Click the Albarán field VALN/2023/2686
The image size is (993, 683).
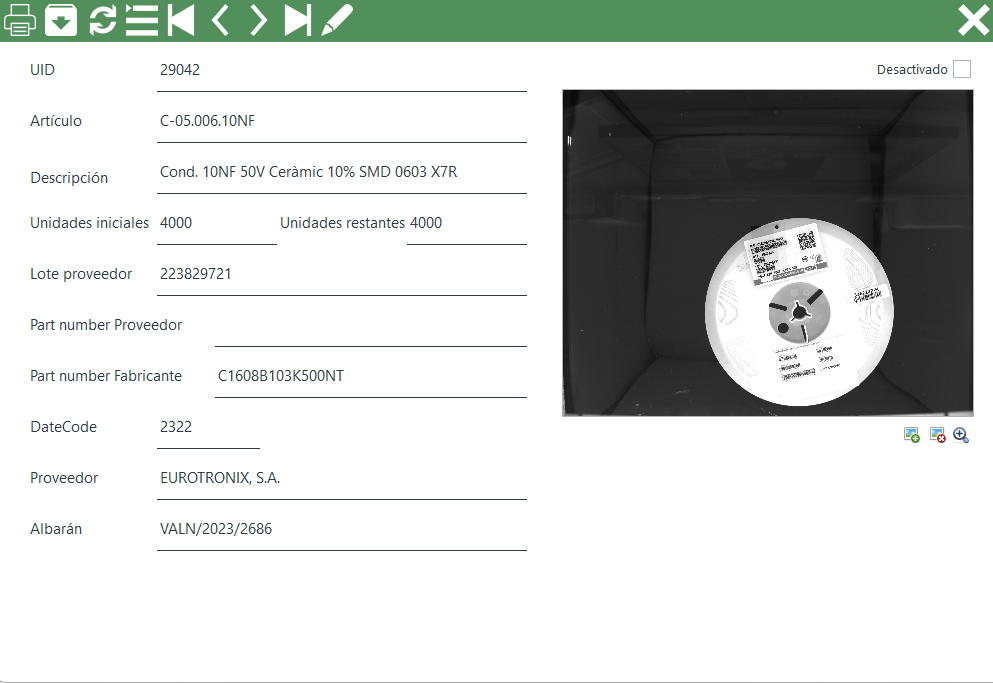pyautogui.click(x=341, y=530)
